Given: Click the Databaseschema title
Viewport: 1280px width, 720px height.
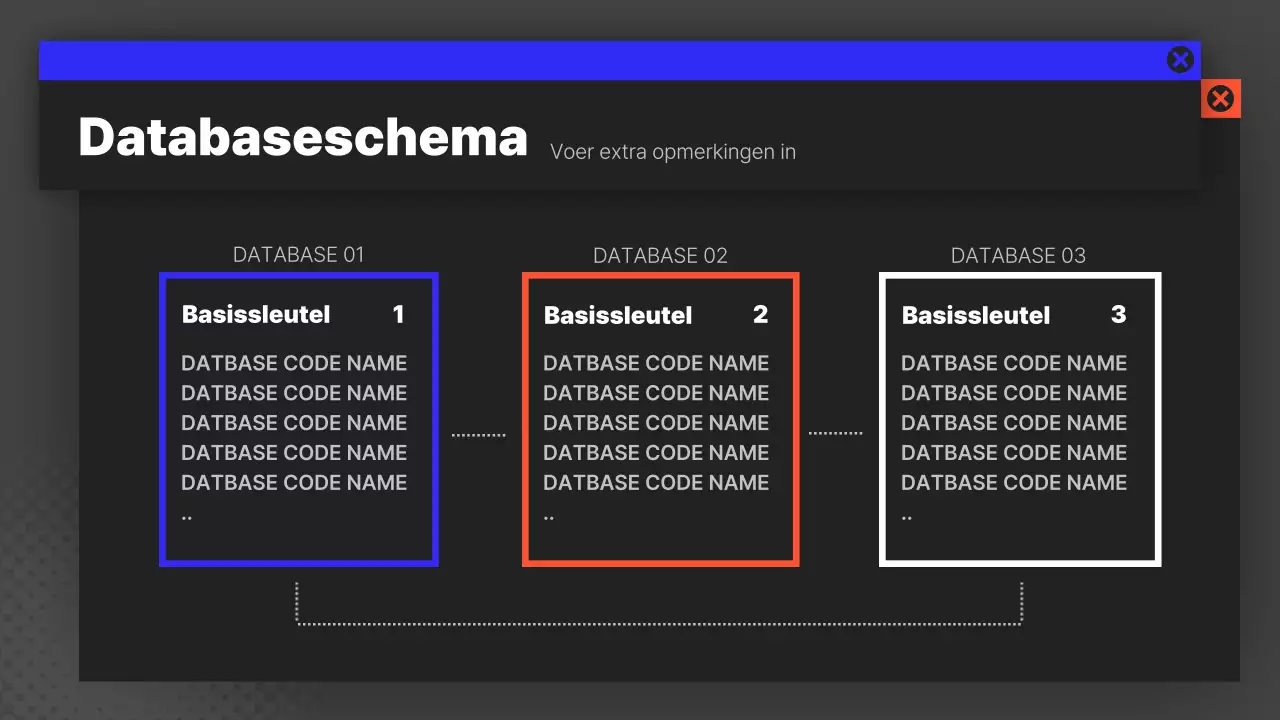Looking at the screenshot, I should (303, 135).
